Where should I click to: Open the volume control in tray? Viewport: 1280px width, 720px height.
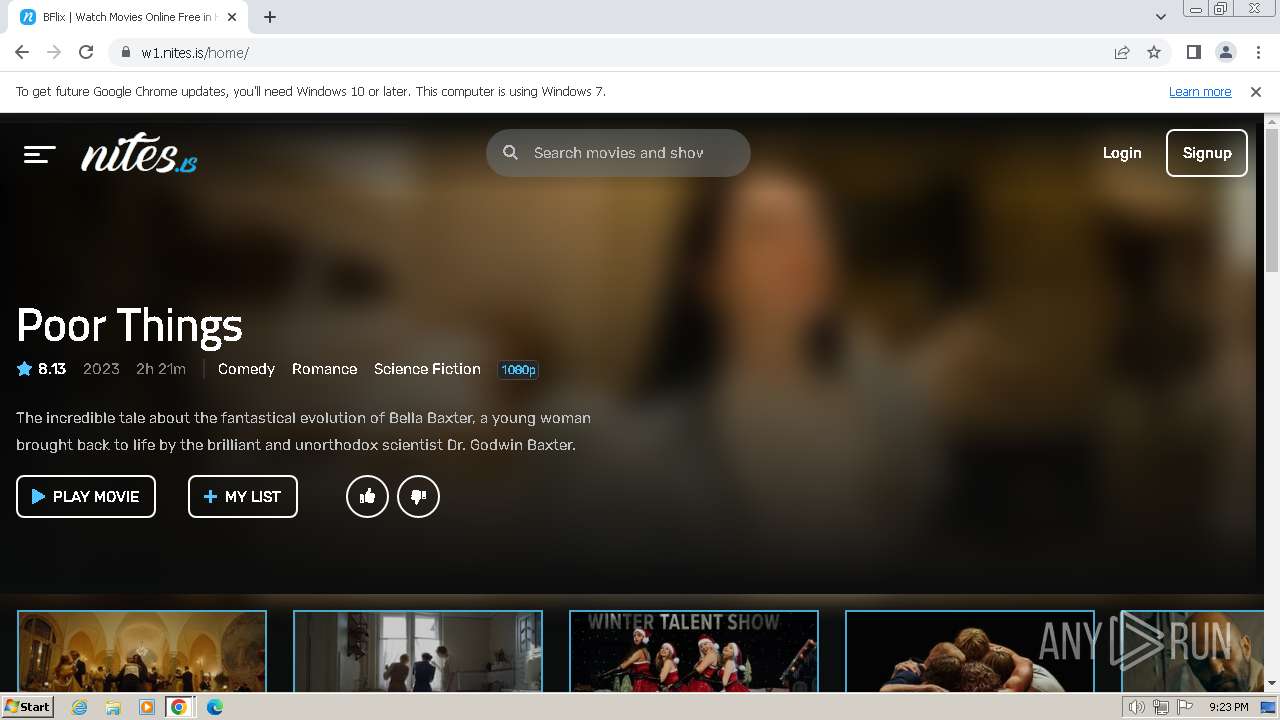(1137, 707)
